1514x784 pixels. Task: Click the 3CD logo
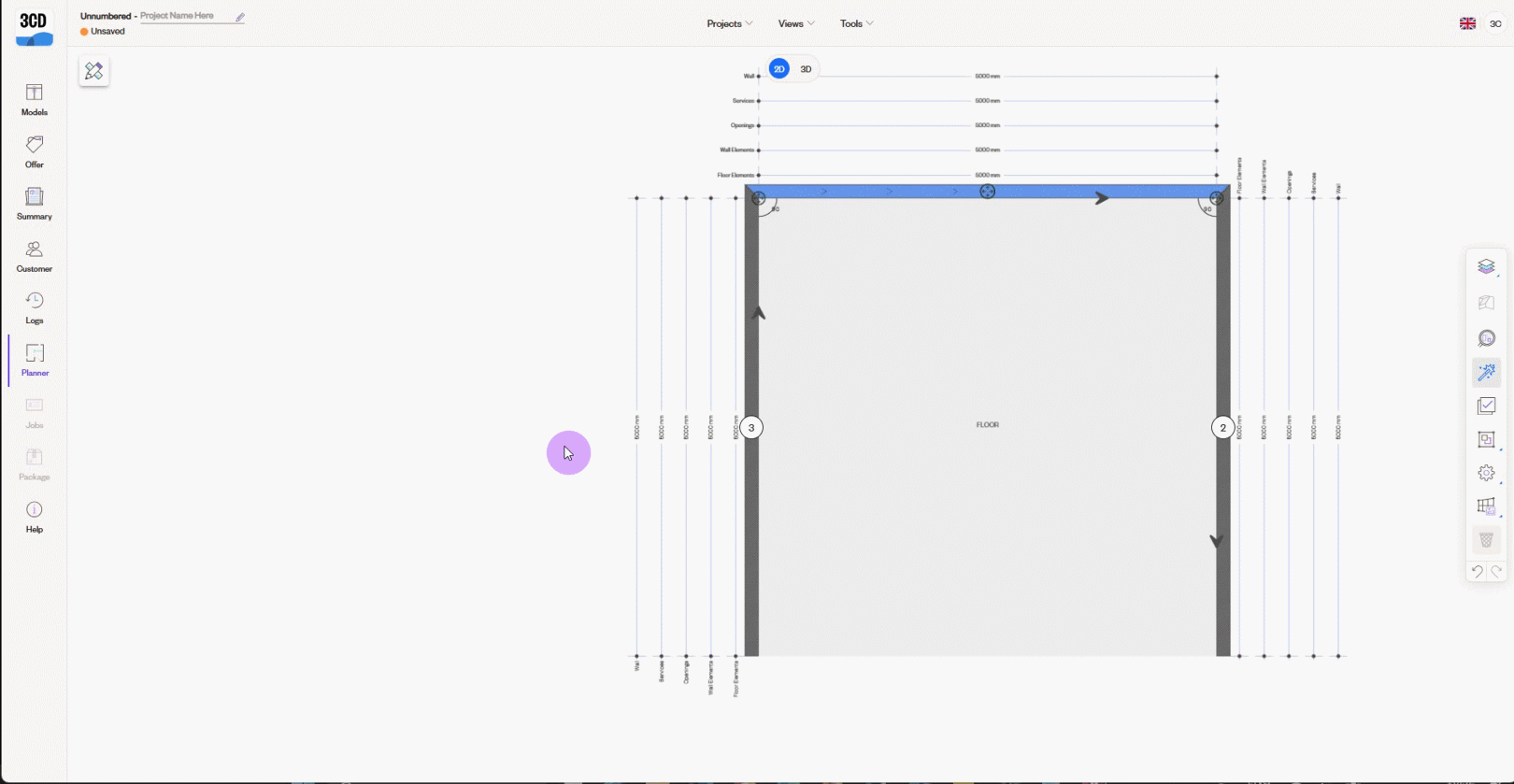[35, 28]
